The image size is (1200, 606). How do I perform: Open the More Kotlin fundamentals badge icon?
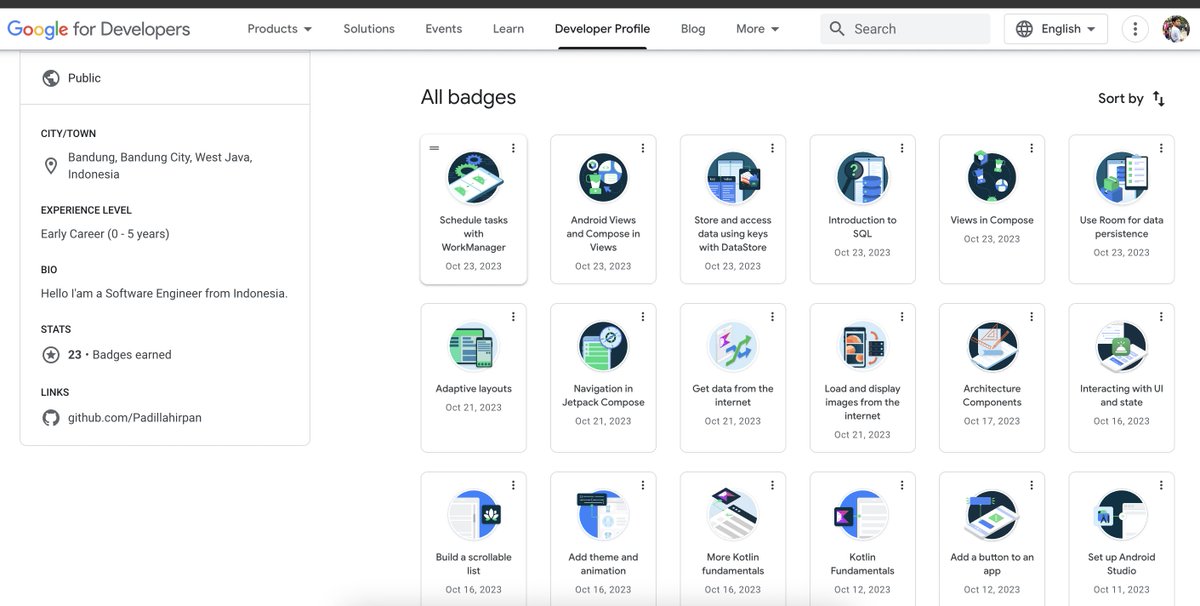tap(733, 516)
